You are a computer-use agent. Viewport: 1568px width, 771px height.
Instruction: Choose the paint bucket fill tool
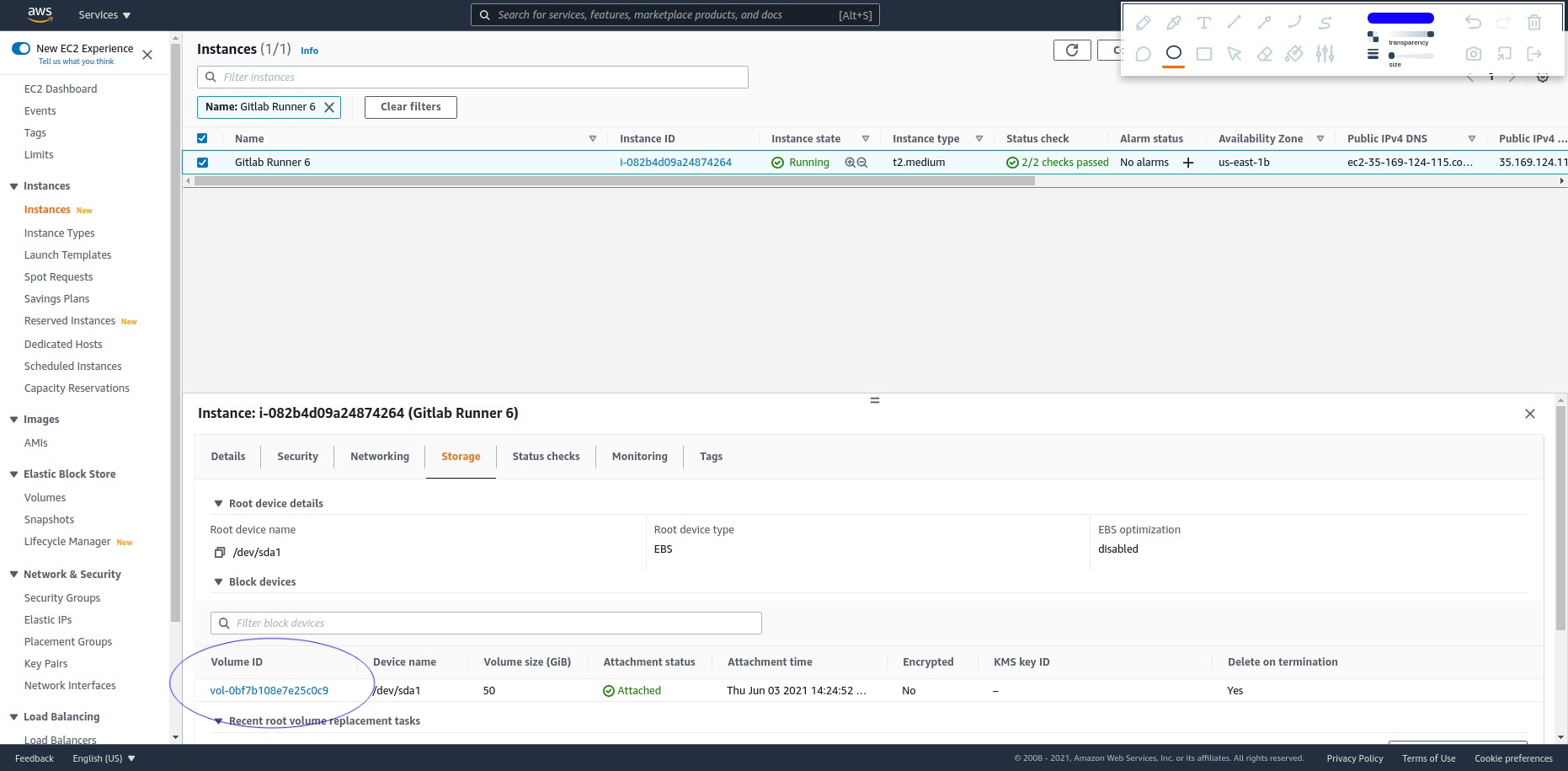click(x=1294, y=54)
